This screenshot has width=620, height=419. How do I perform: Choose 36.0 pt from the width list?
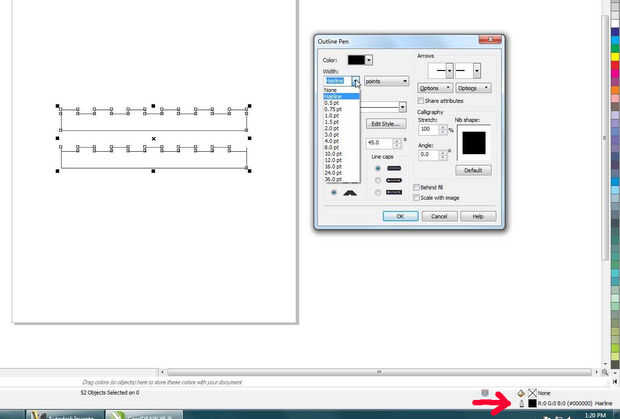tap(342, 179)
